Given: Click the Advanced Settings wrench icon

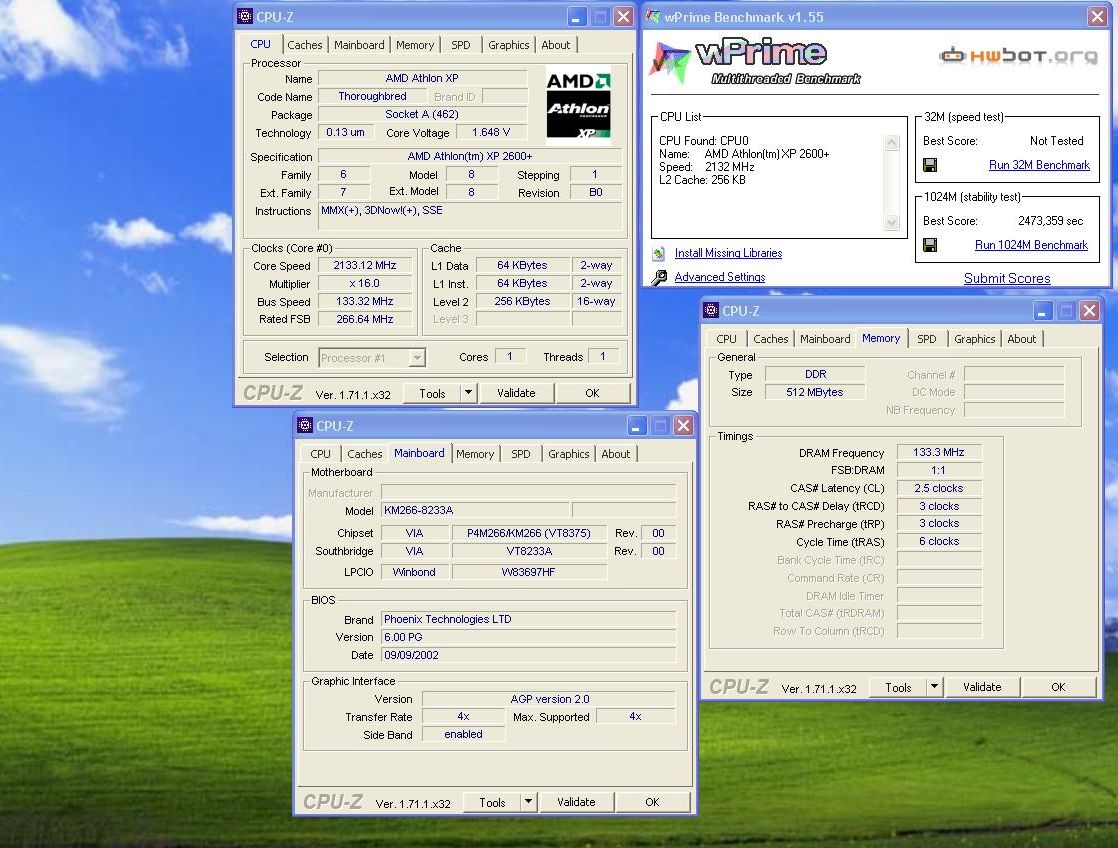Looking at the screenshot, I should coord(660,277).
